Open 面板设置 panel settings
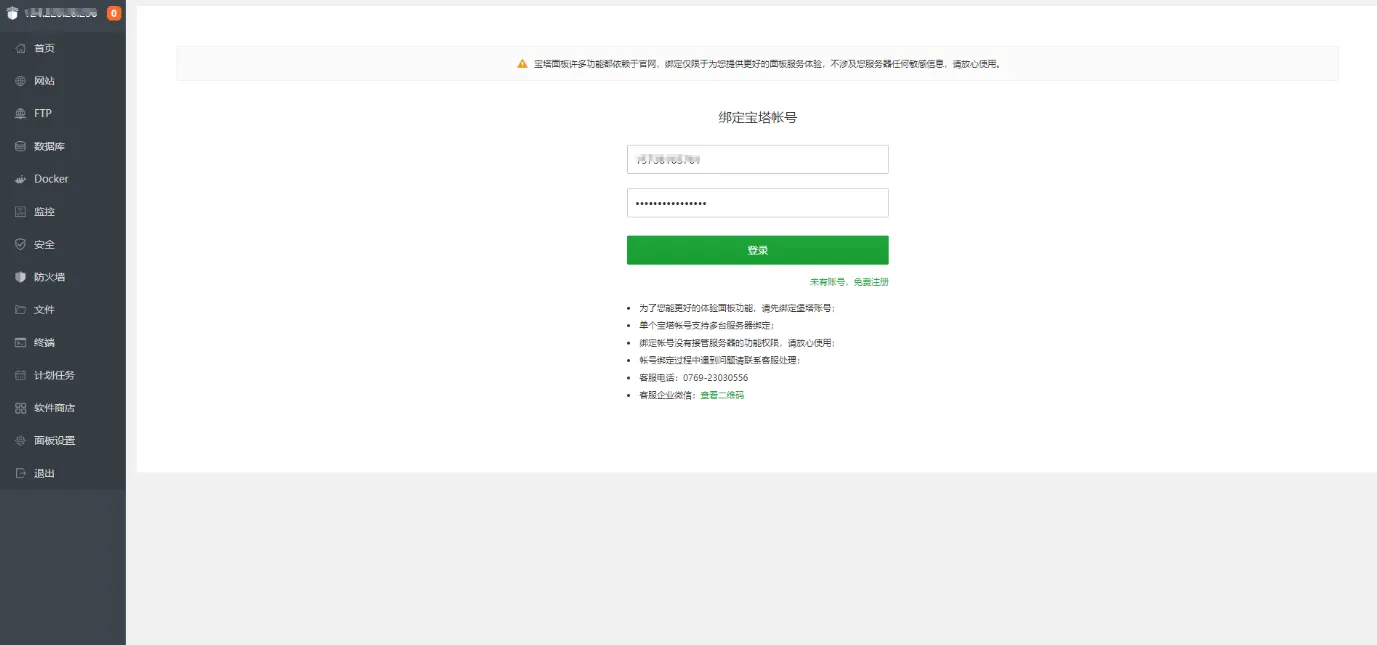Screen dimensions: 1377x645 coord(55,440)
